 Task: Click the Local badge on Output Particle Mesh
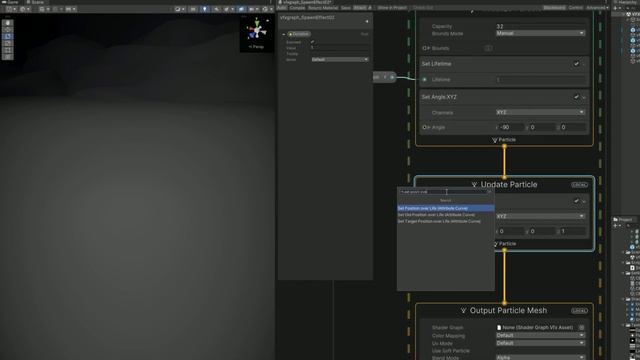click(579, 311)
